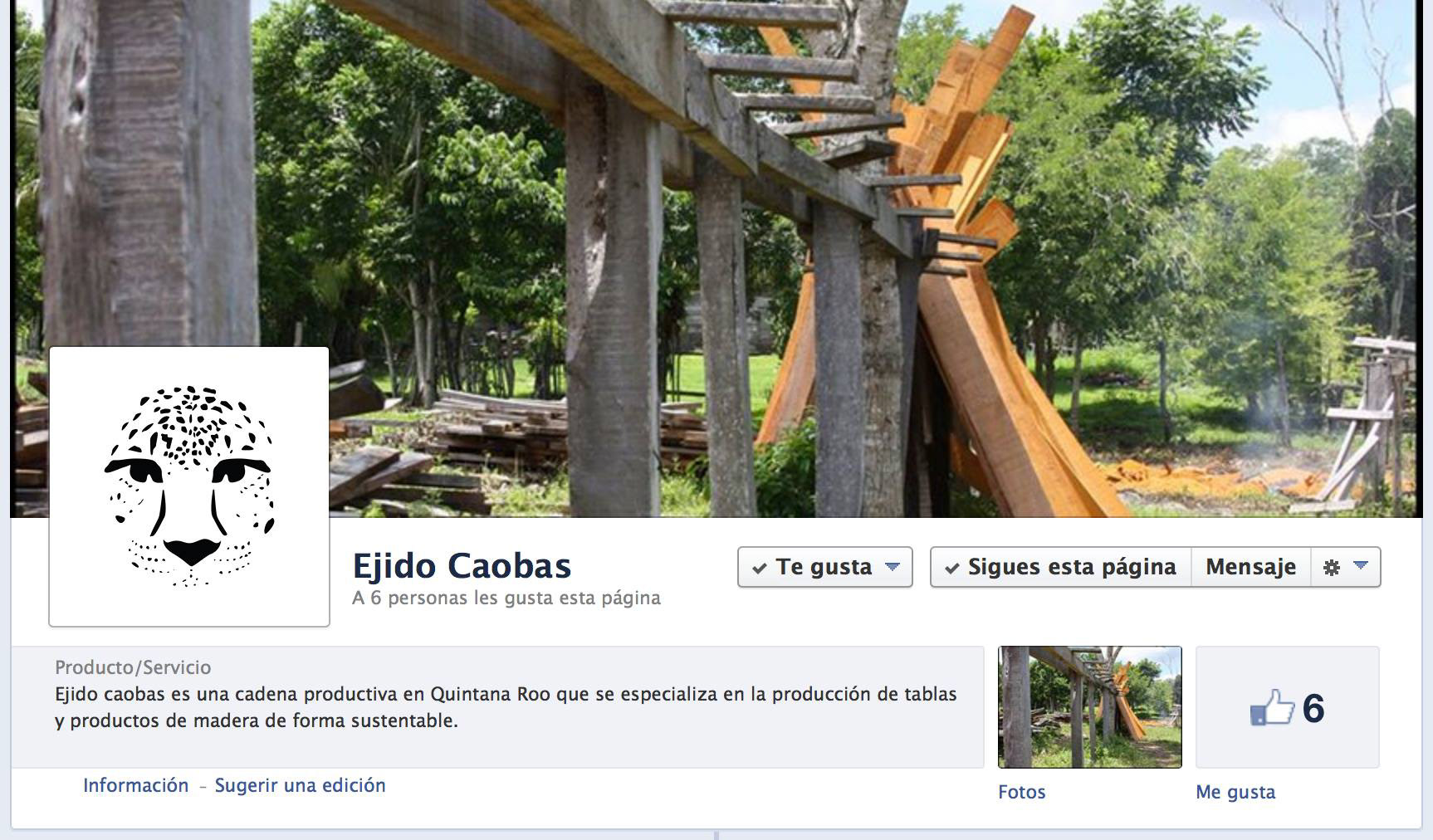1433x840 pixels.
Task: Open dropdown arrow beside gear icon
Action: click(1360, 566)
